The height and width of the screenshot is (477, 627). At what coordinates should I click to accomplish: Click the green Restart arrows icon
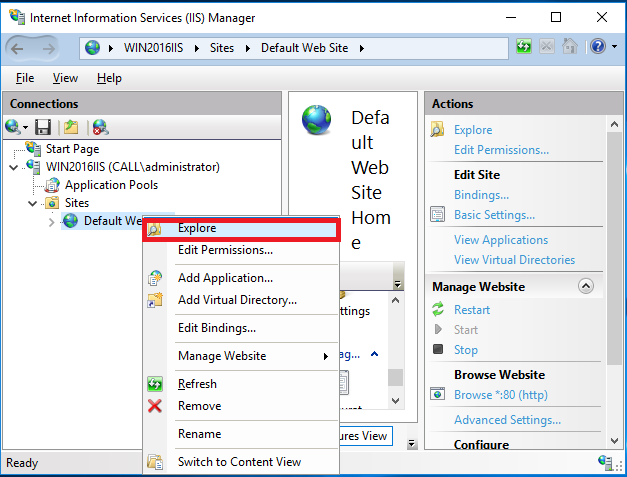pyautogui.click(x=438, y=309)
